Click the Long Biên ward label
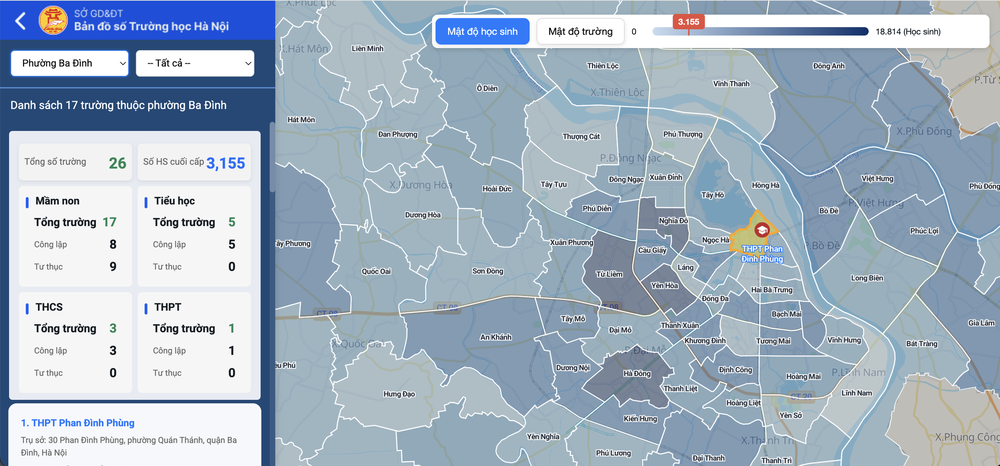1000x466 pixels. click(867, 278)
